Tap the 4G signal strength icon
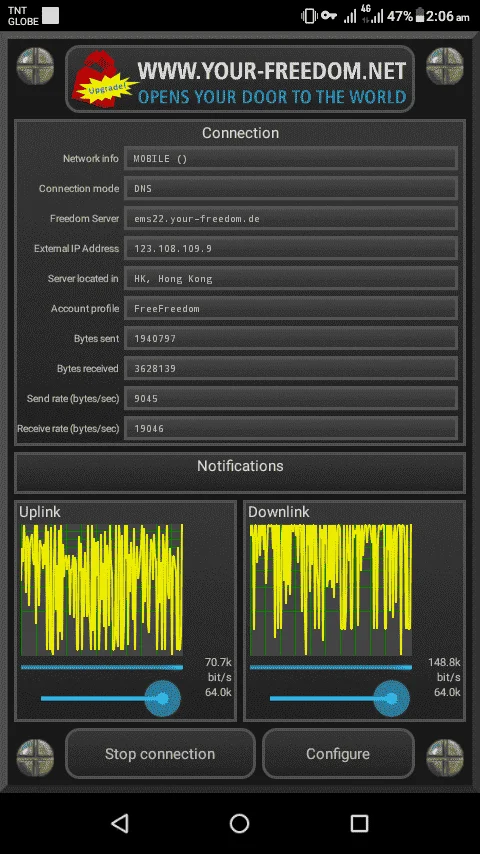The image size is (480, 854). tap(372, 15)
